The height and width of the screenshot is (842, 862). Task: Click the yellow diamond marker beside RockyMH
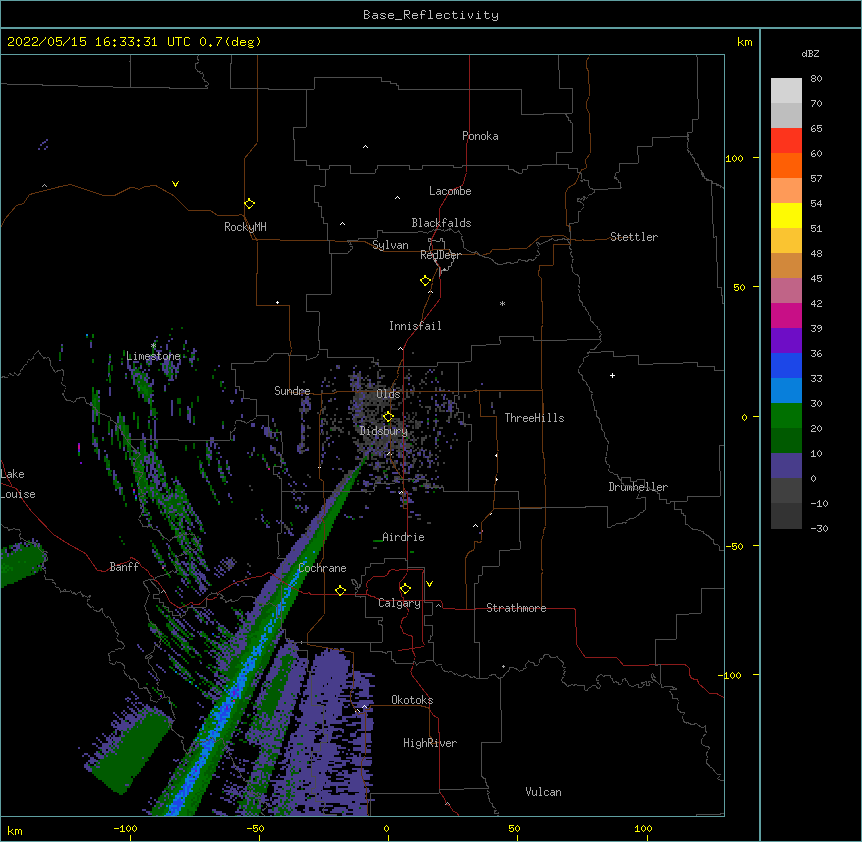click(x=249, y=203)
